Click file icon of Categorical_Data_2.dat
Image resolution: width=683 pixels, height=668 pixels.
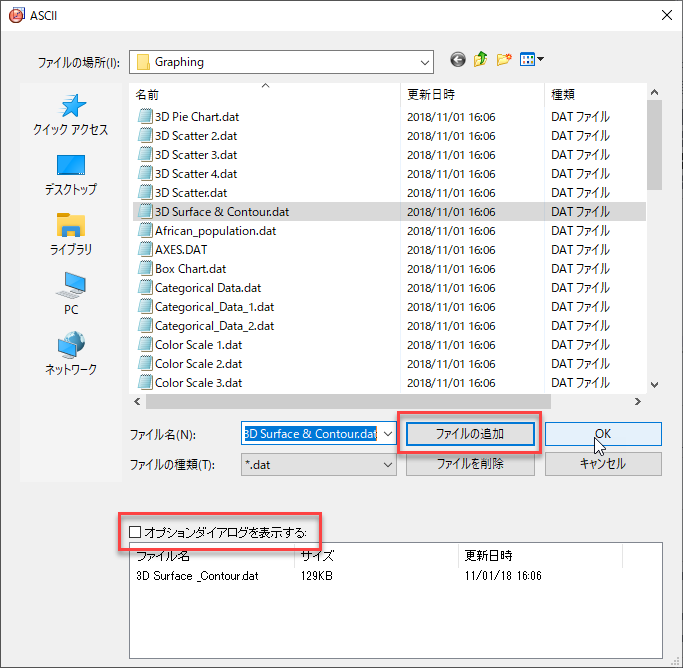145,326
